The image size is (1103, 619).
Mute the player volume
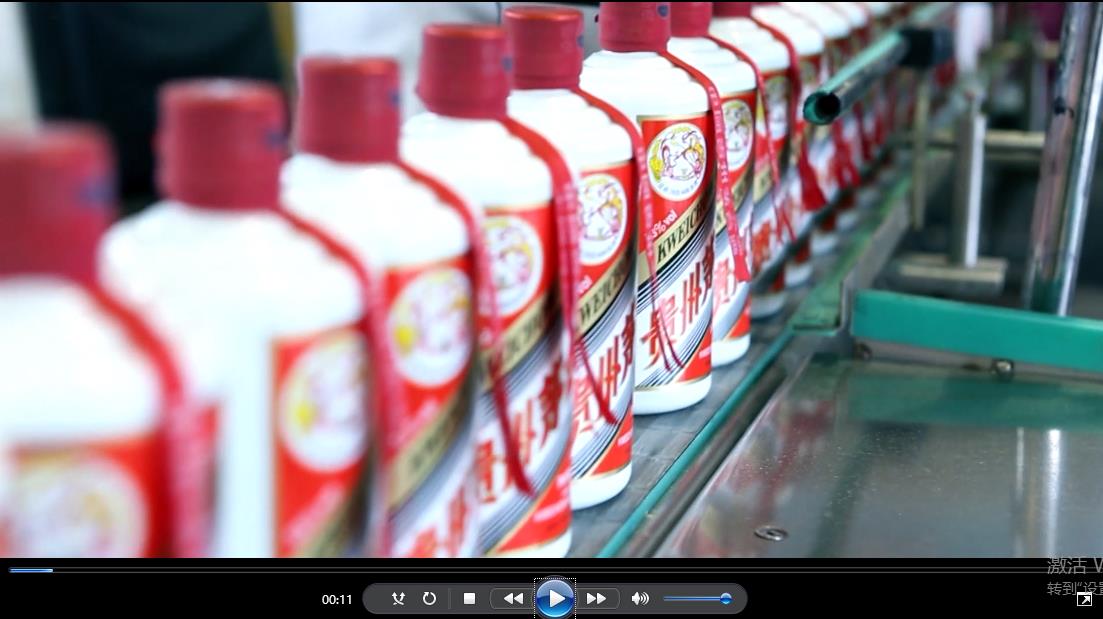pos(639,599)
